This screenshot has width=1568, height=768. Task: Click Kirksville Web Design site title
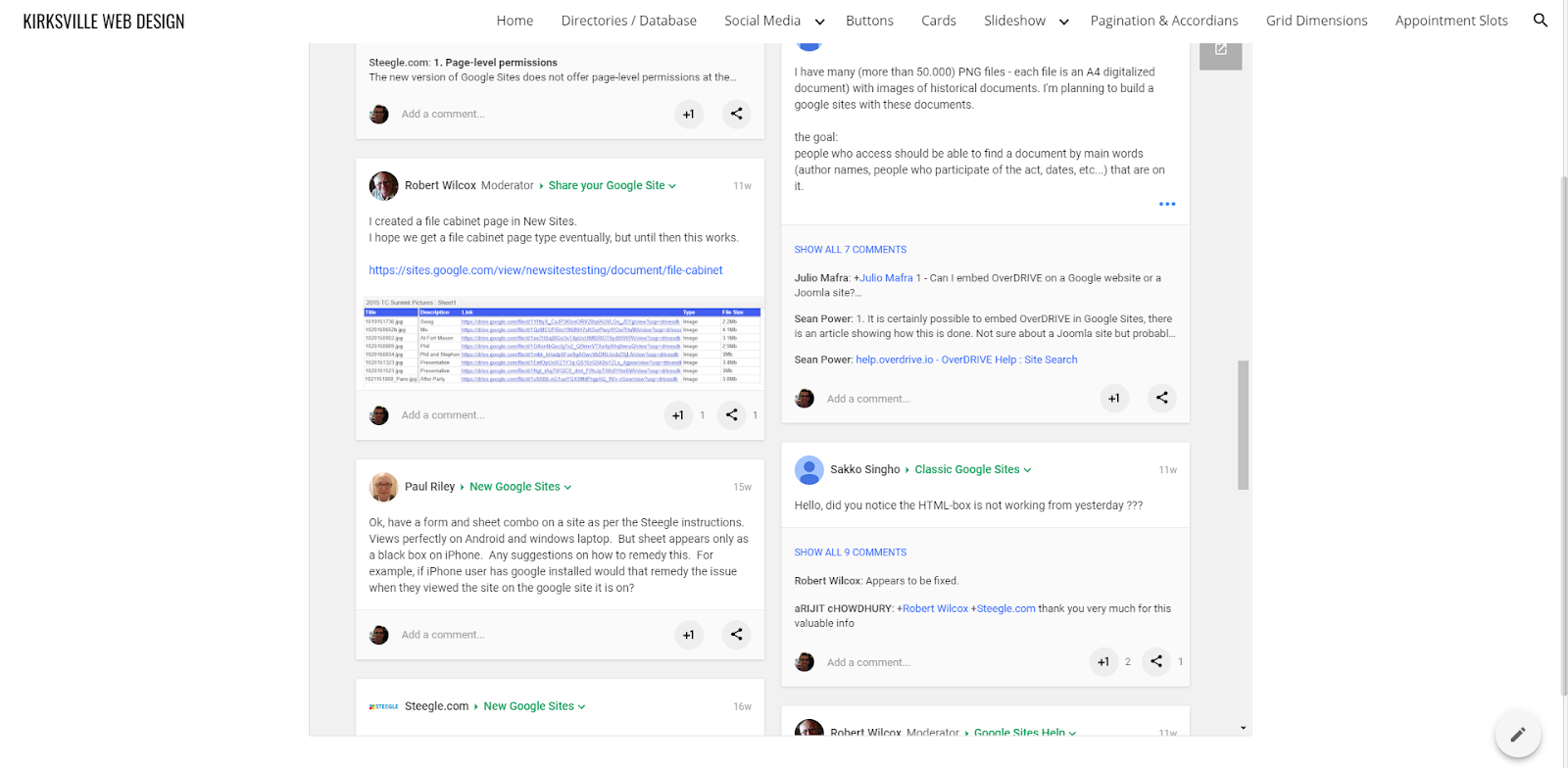coord(104,22)
